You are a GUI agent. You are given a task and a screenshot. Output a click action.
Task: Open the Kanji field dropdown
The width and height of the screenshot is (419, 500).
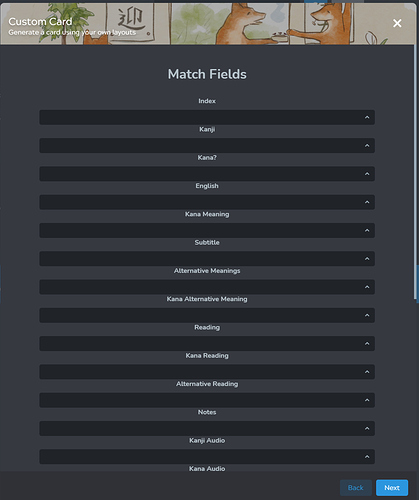pos(207,146)
